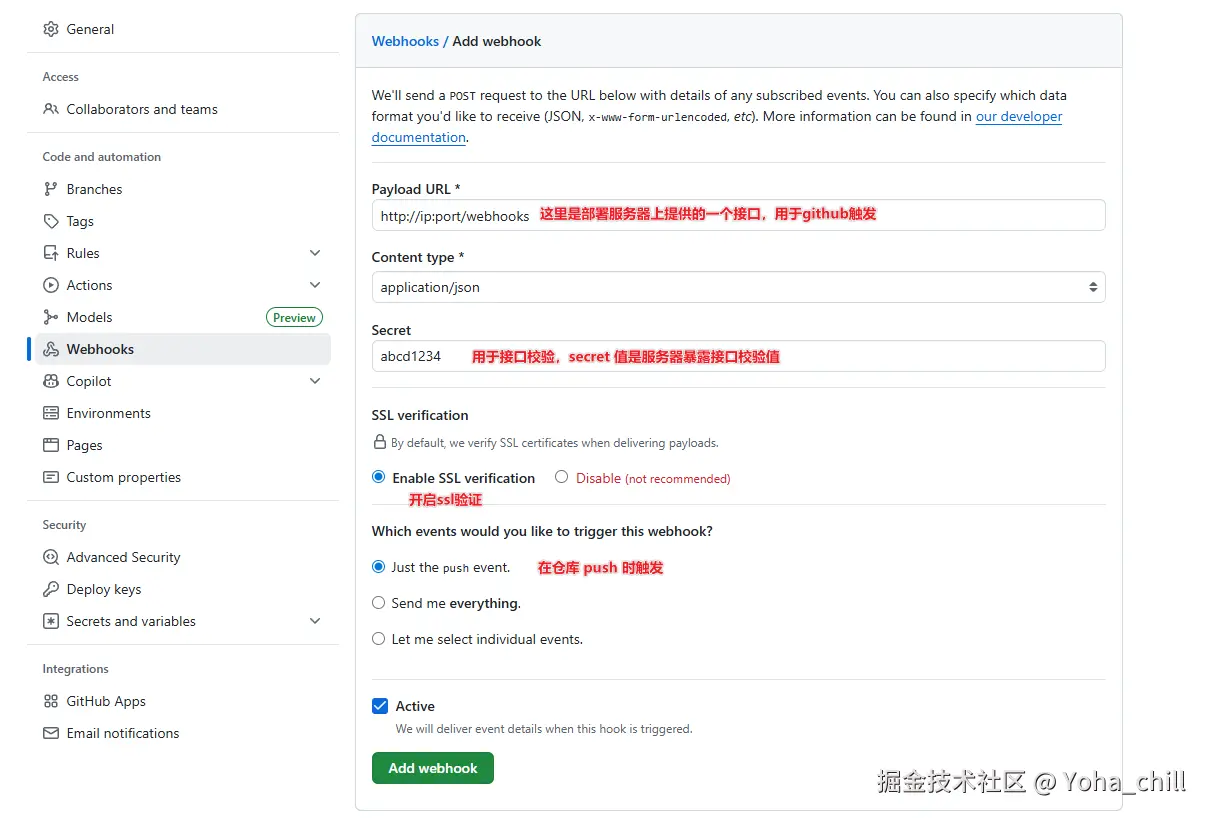The image size is (1208, 818).
Task: Choose the Send me everything option
Action: (x=378, y=603)
